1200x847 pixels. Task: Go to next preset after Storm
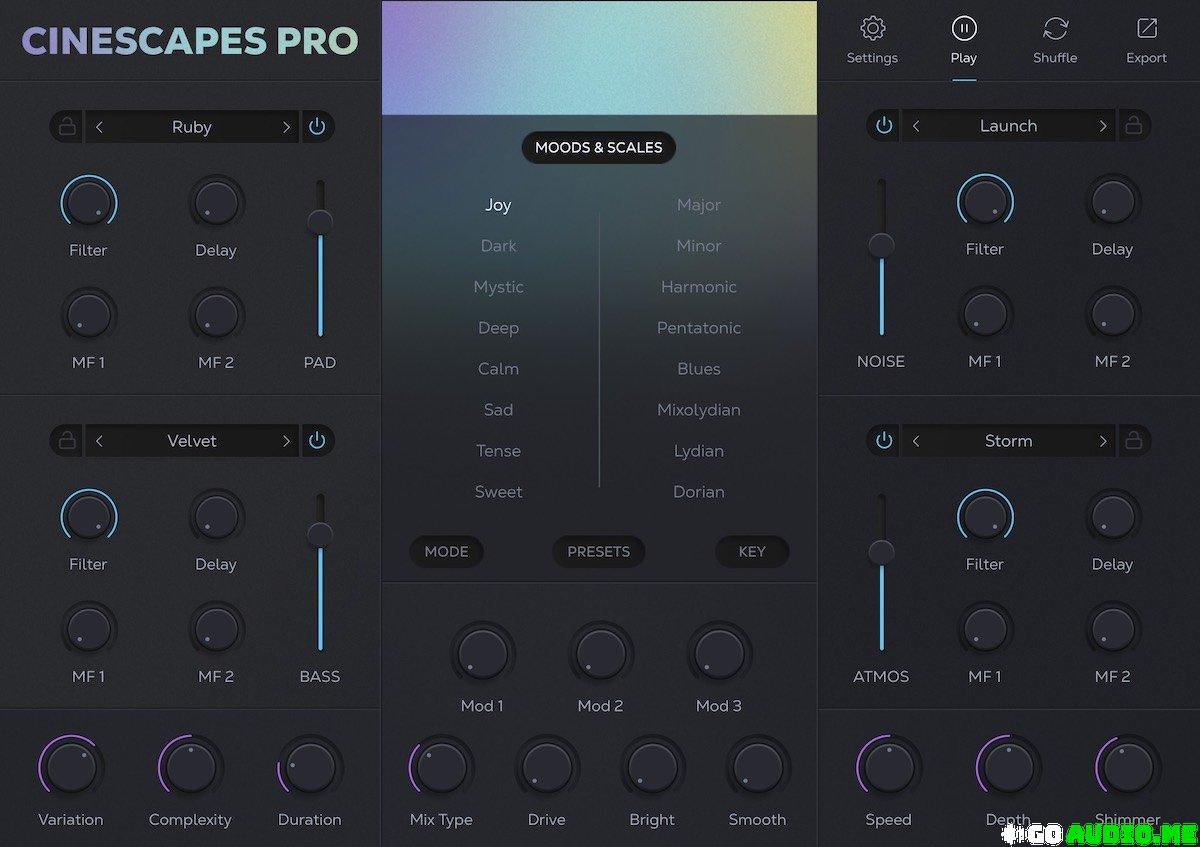pyautogui.click(x=1103, y=441)
